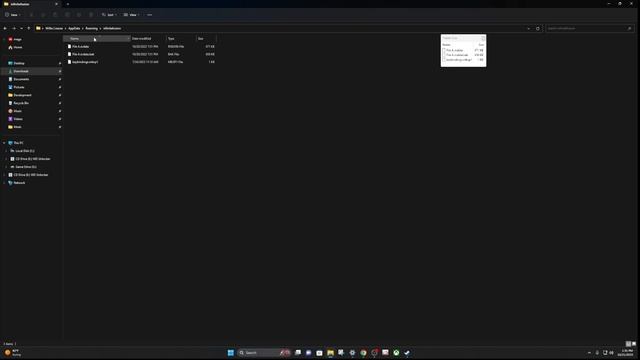The width and height of the screenshot is (640, 360).
Task: Open the recent locations dropdown arrow
Action: click(21, 29)
